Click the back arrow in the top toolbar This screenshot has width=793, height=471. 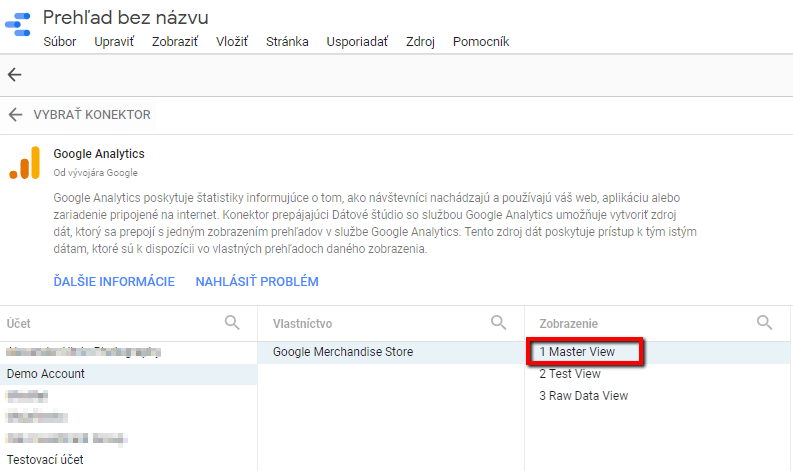15,75
